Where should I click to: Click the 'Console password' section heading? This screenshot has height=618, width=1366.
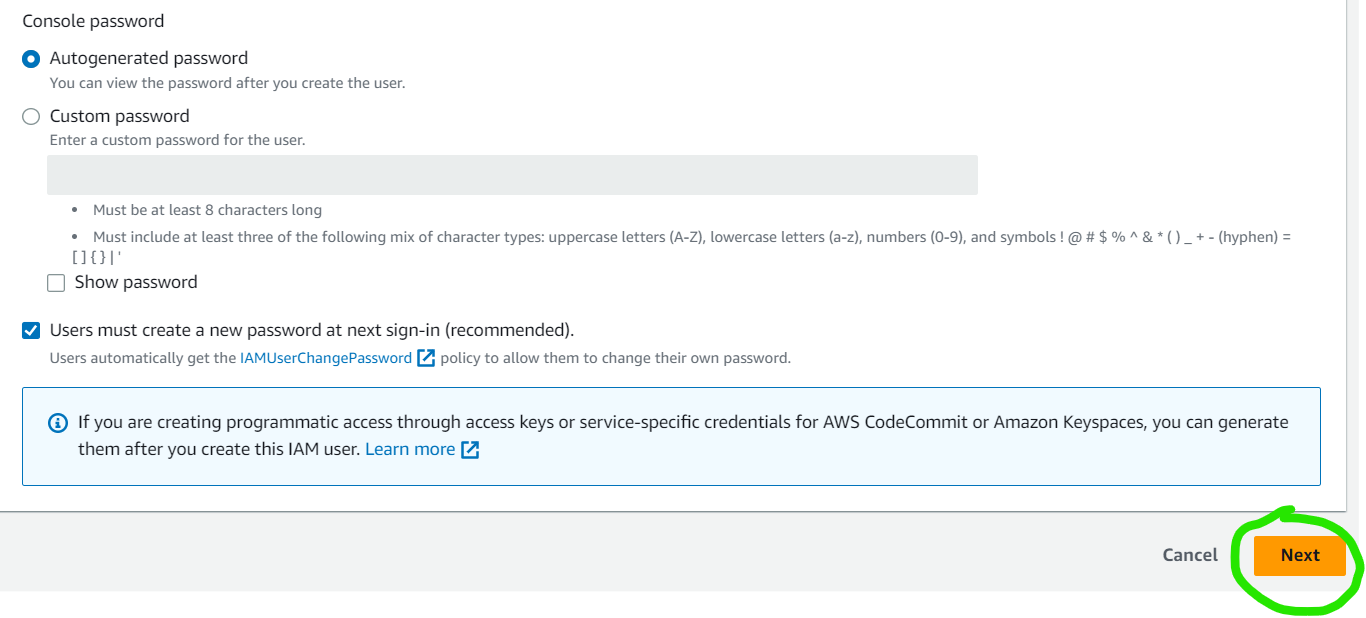click(x=93, y=21)
